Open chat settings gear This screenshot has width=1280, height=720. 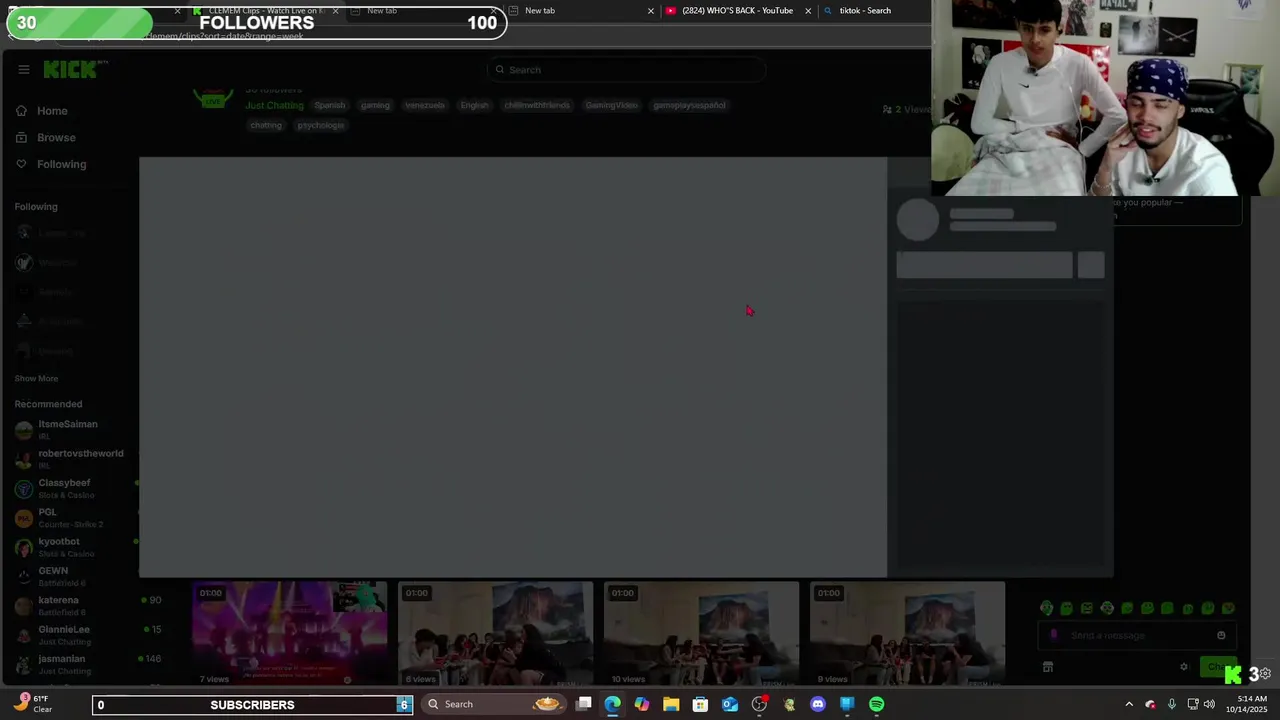1184,667
